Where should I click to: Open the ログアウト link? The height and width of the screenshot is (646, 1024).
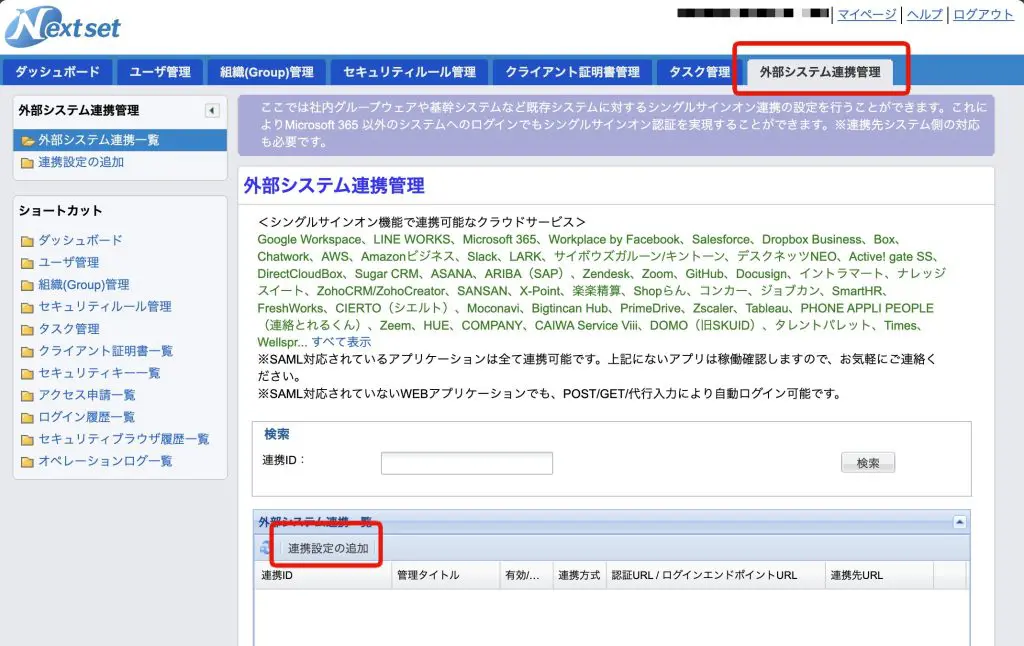[984, 15]
